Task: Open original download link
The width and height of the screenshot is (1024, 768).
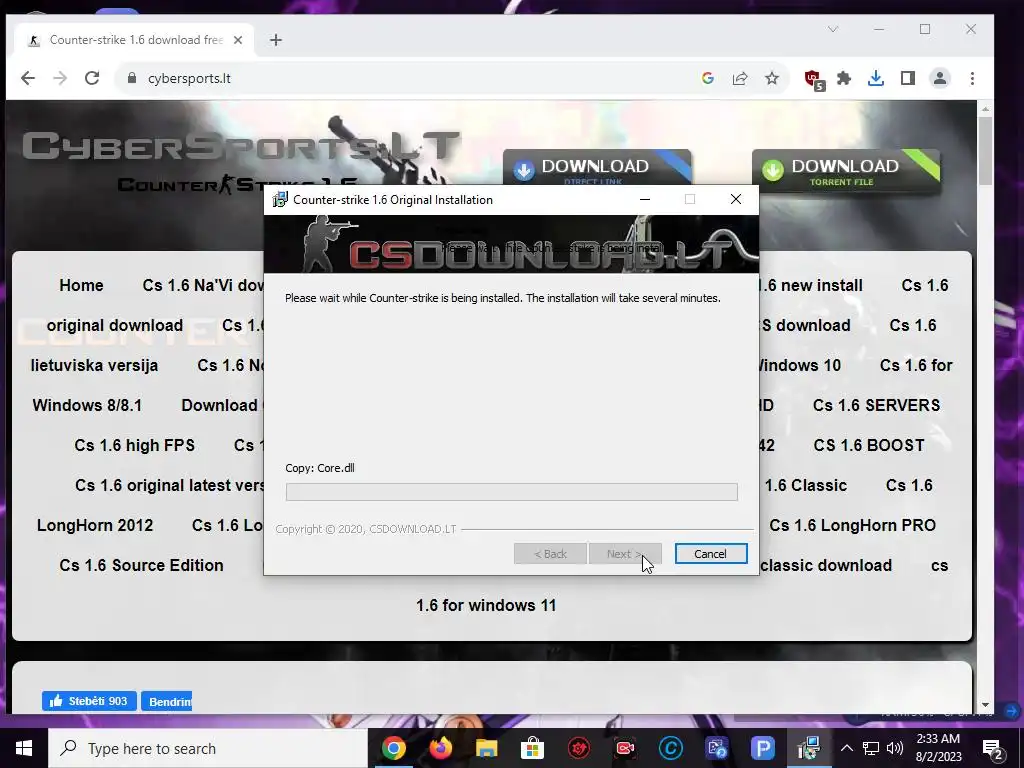Action: [114, 325]
